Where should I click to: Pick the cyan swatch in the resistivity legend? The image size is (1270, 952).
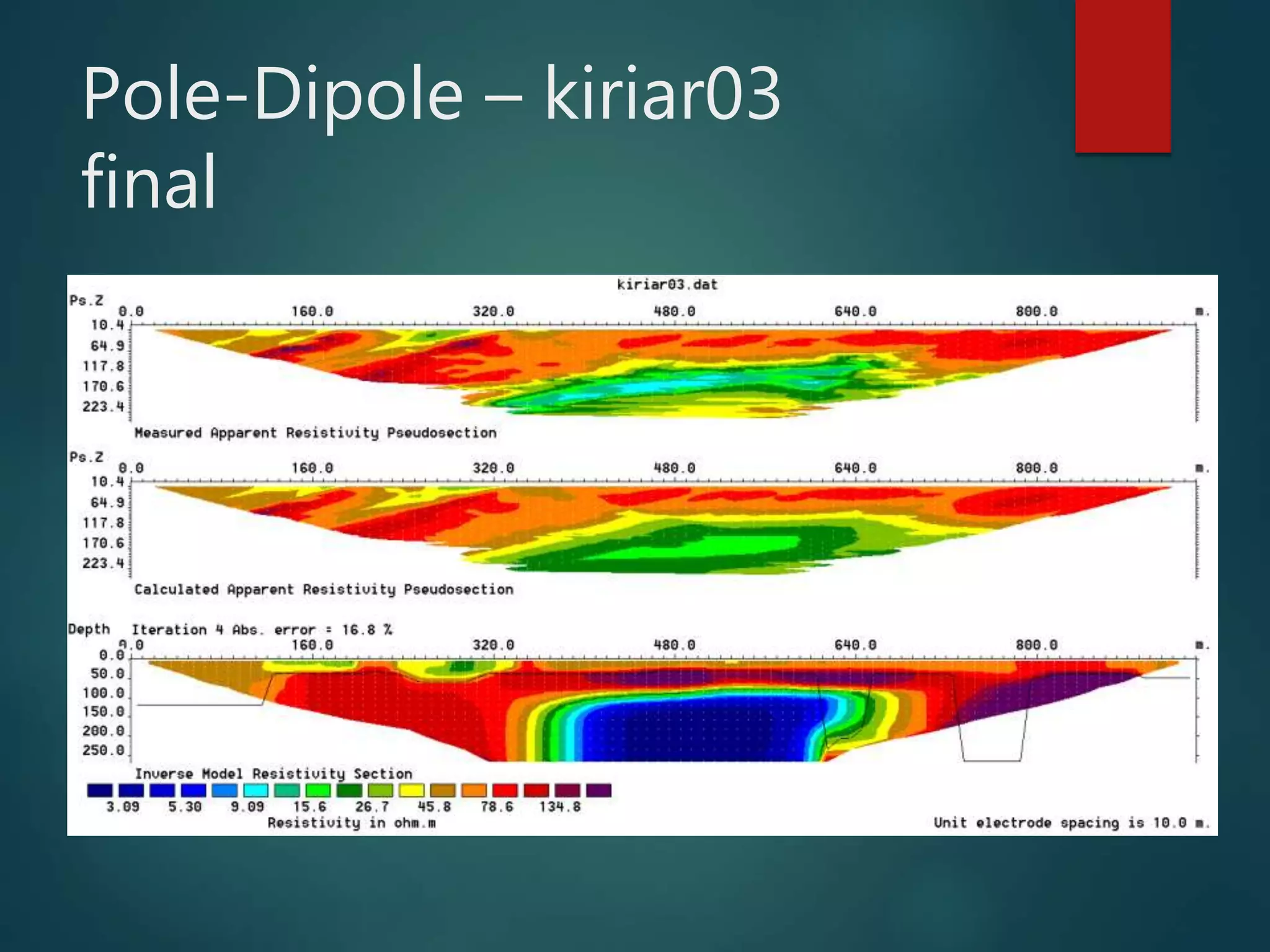tap(255, 790)
